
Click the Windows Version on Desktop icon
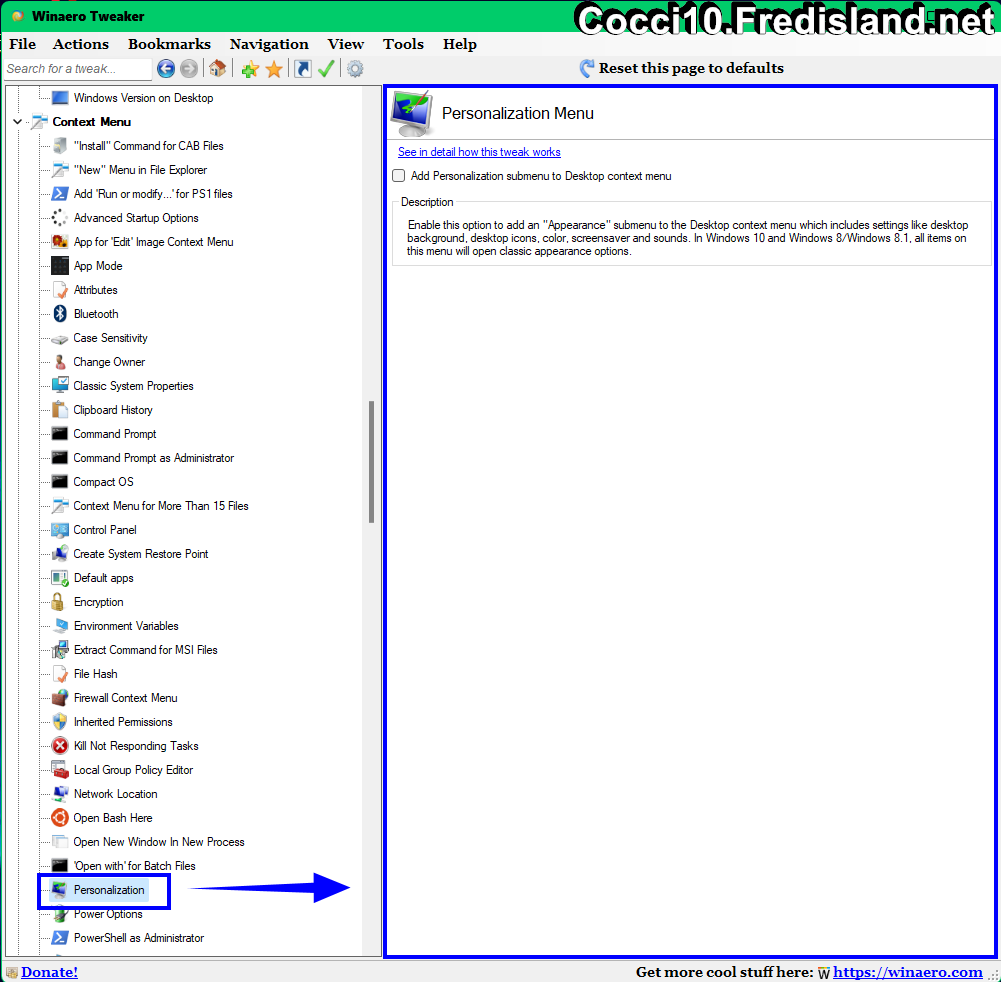click(60, 98)
